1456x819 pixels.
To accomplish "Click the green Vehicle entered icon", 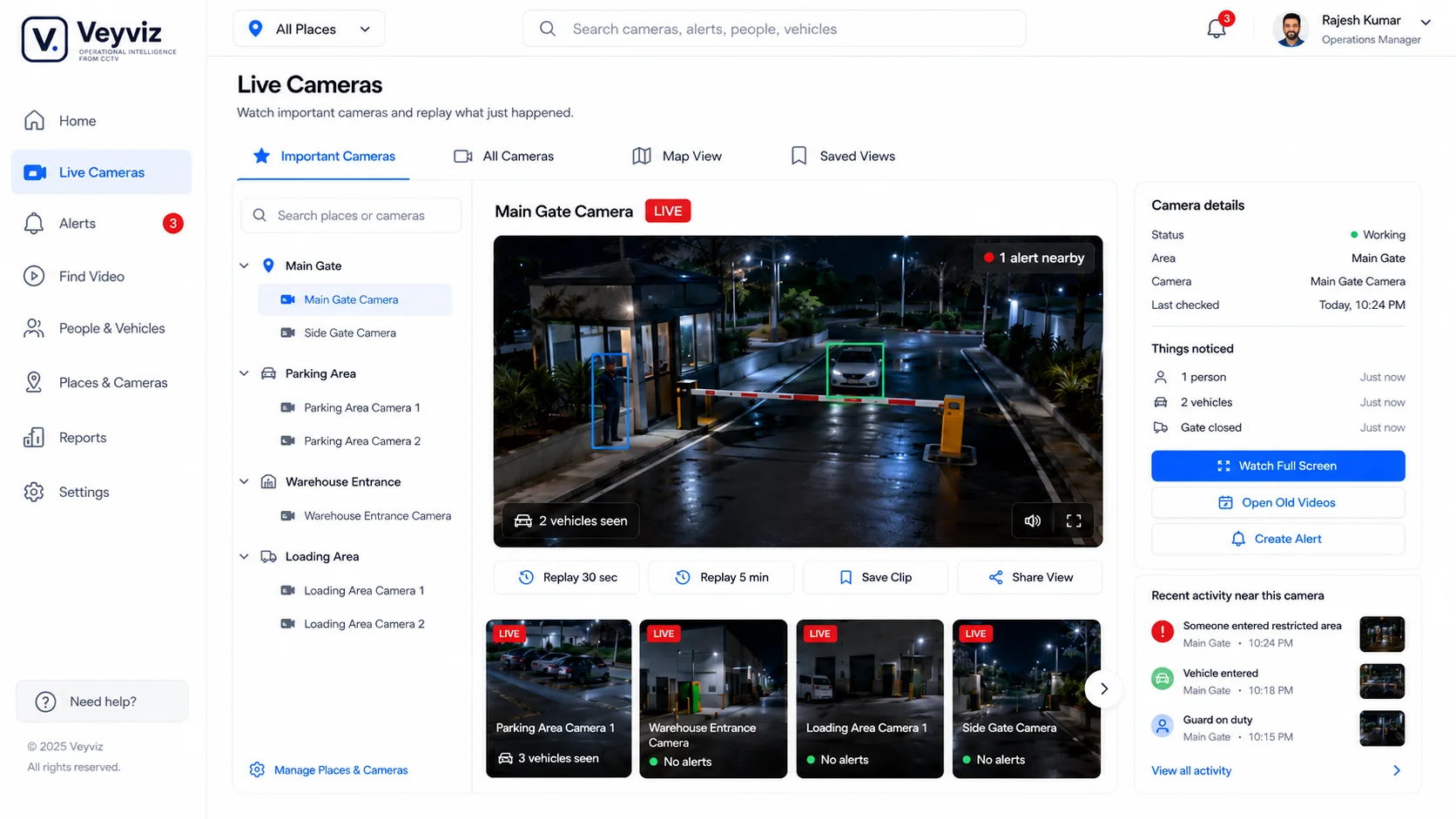I will [1162, 679].
